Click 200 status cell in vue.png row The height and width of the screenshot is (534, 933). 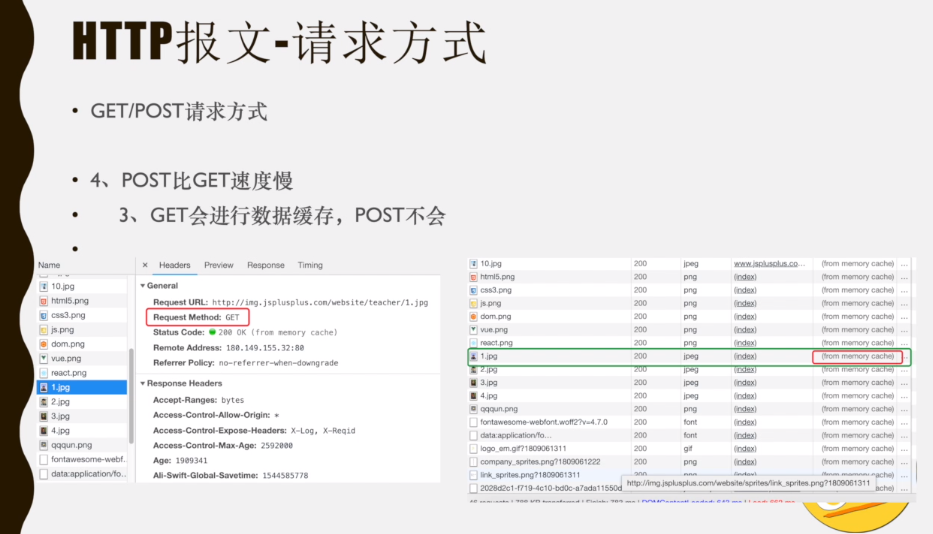click(x=640, y=329)
